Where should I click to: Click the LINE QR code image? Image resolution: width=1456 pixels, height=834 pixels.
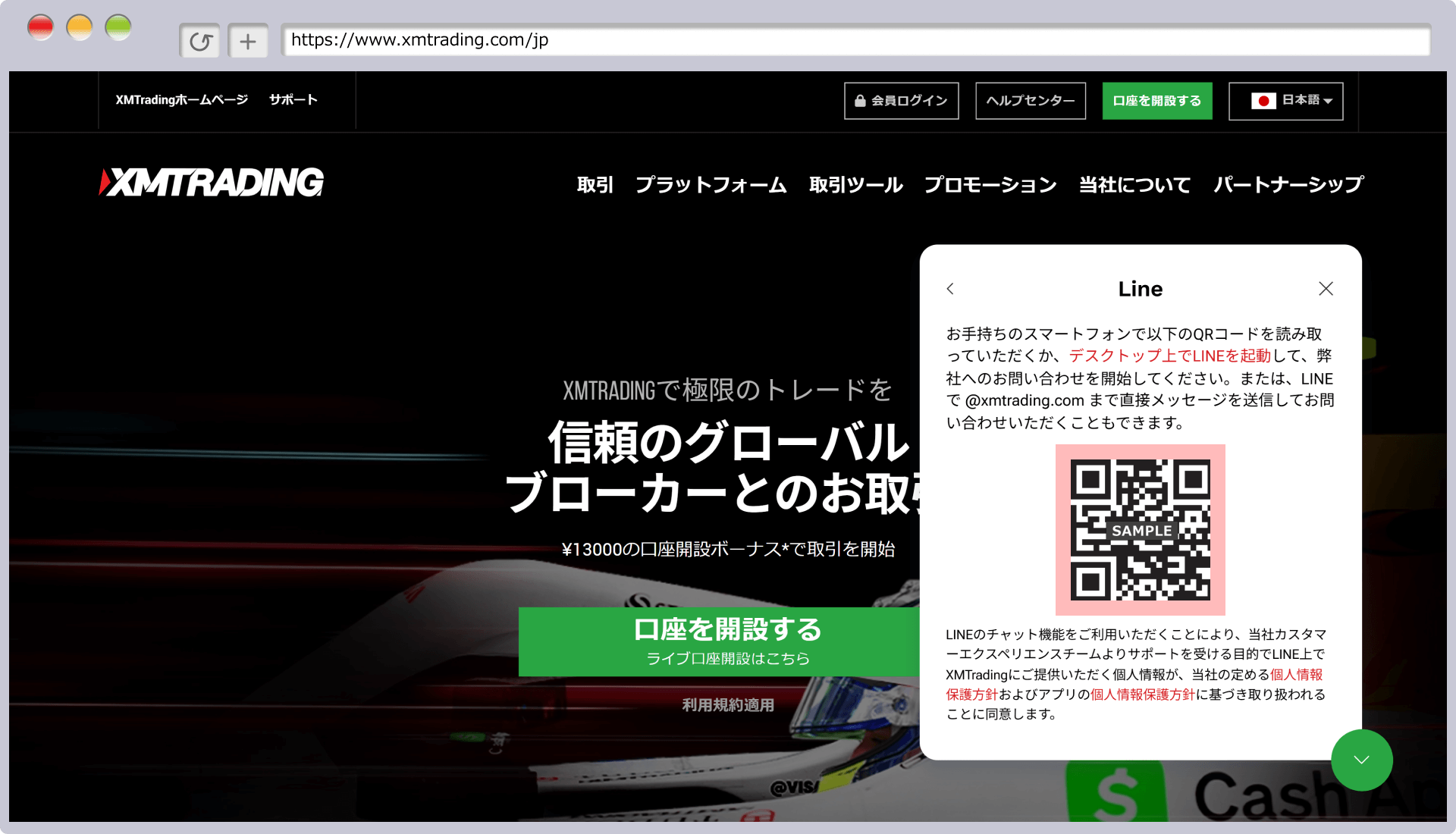click(1141, 530)
